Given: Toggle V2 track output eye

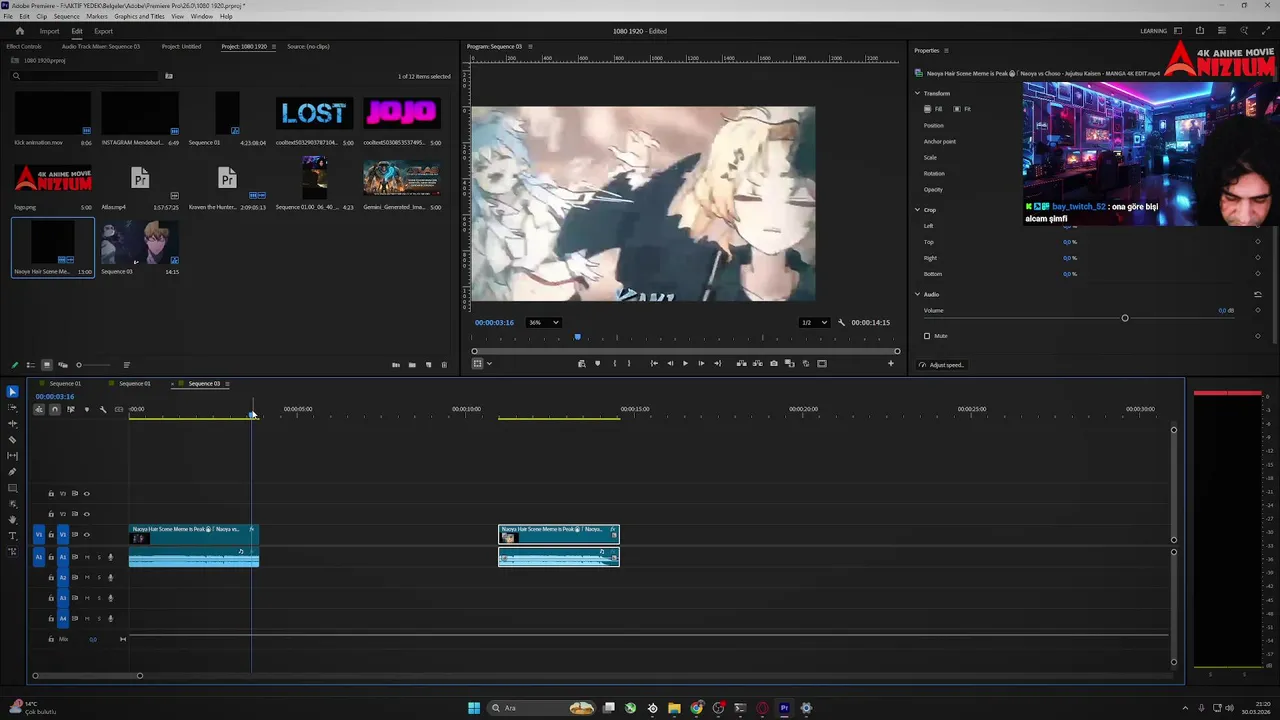Looking at the screenshot, I should pyautogui.click(x=86, y=514).
